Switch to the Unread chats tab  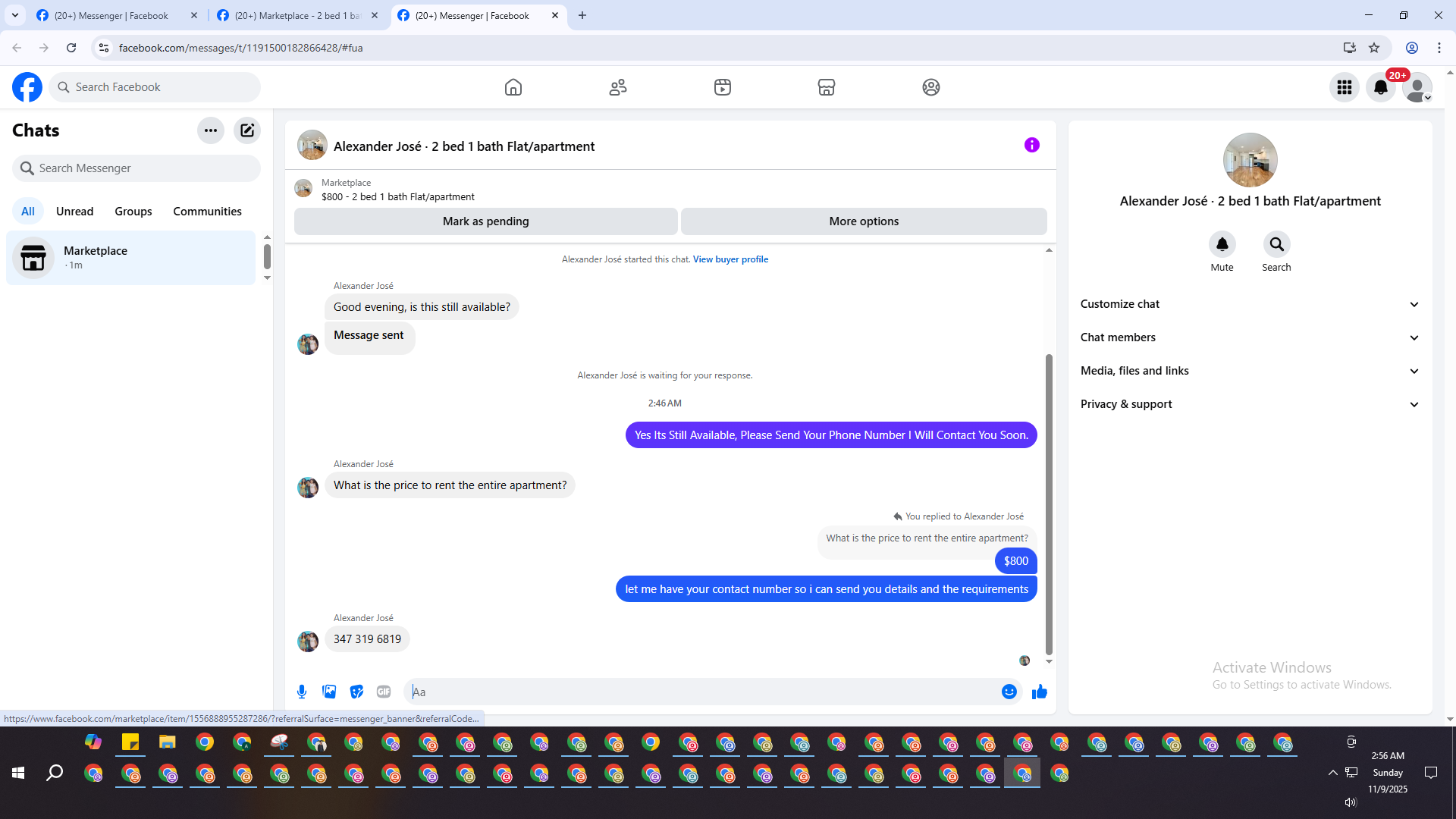74,212
